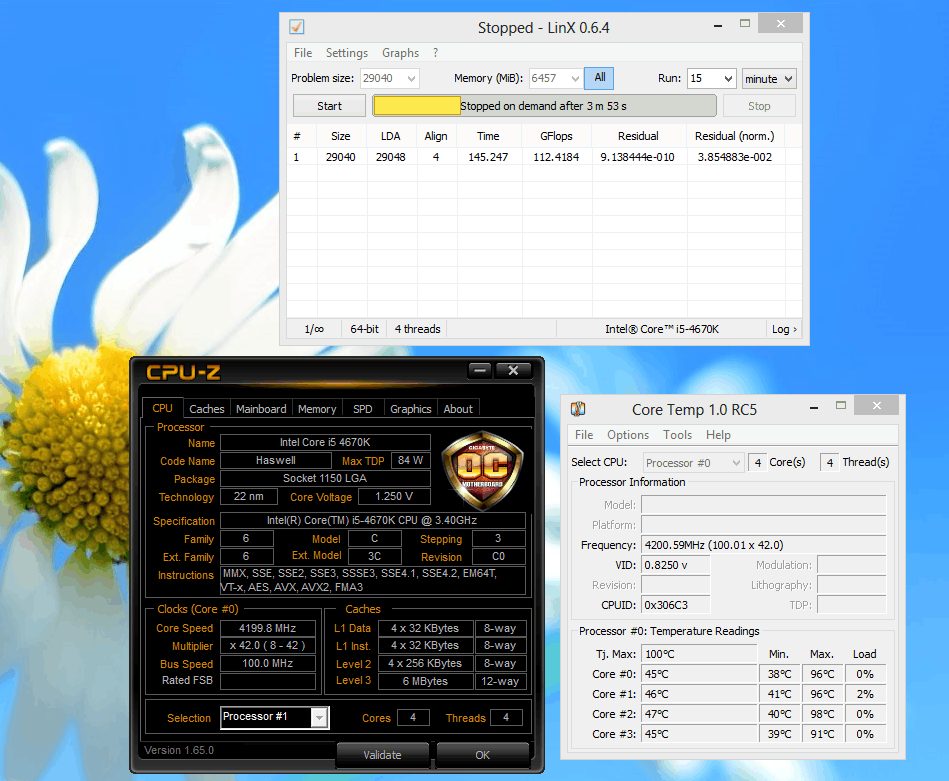Open the Help menu in Core Temp
This screenshot has height=781, width=949.
click(718, 435)
